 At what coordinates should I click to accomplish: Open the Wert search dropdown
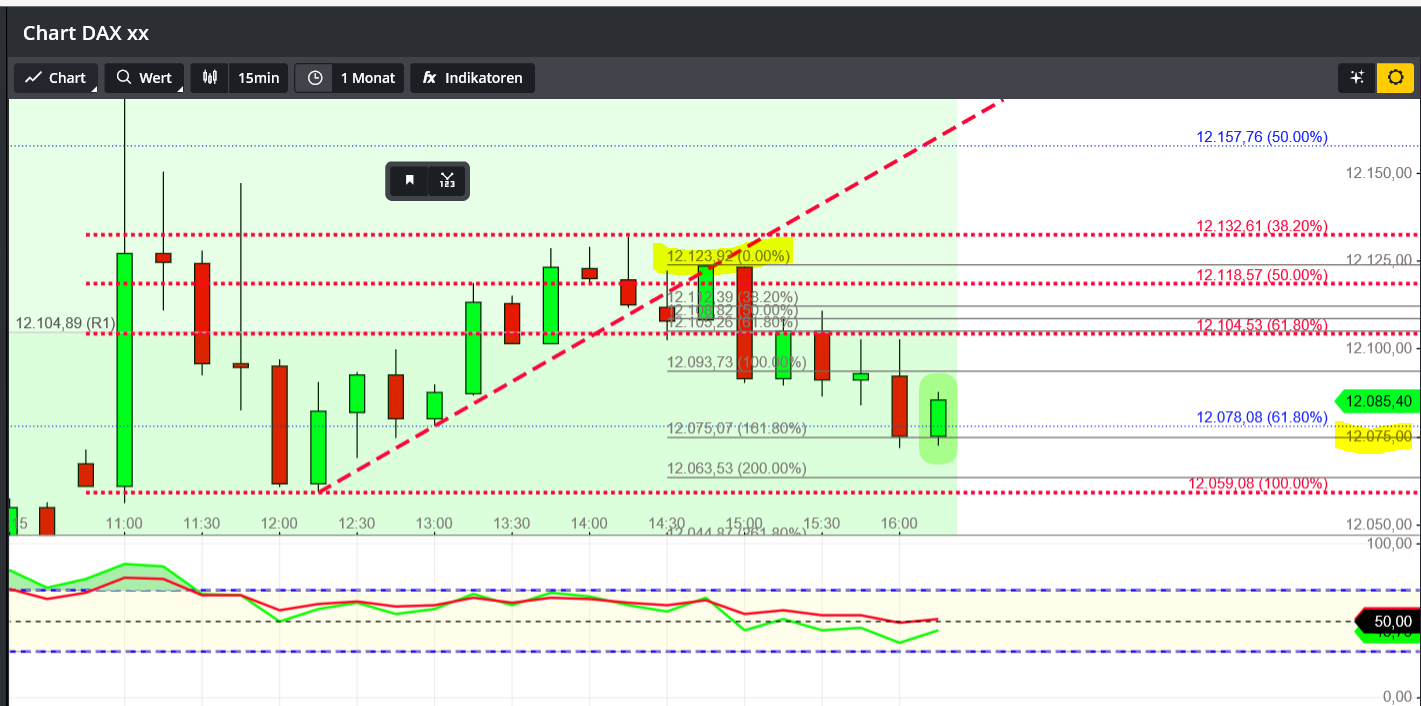(144, 78)
